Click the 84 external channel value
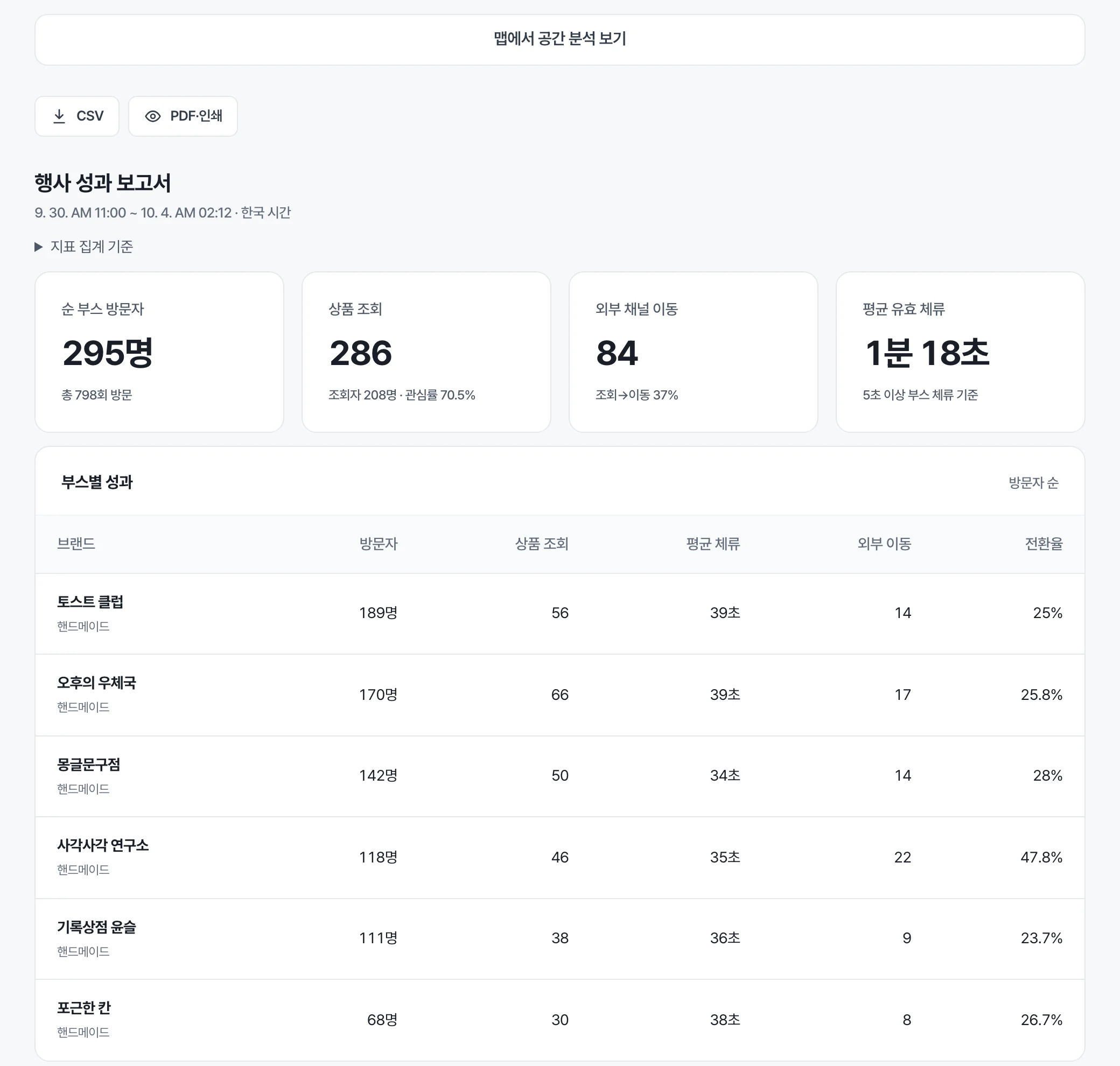Viewport: 1120px width, 1066px height. (x=617, y=353)
